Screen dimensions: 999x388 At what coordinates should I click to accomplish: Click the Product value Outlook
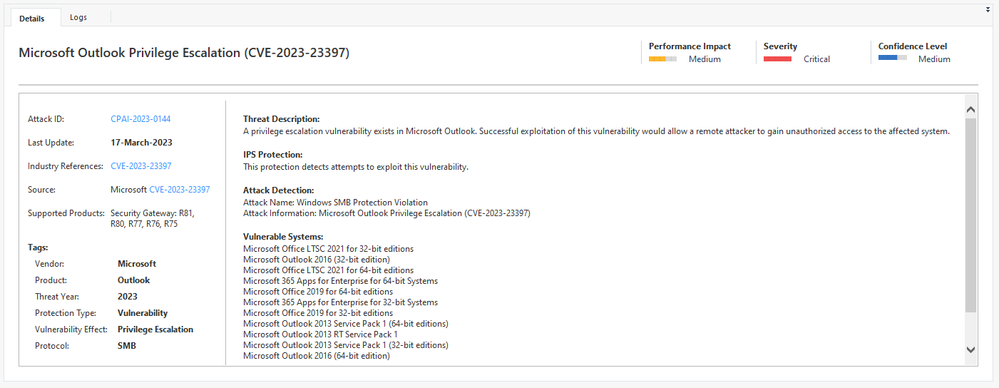134,280
